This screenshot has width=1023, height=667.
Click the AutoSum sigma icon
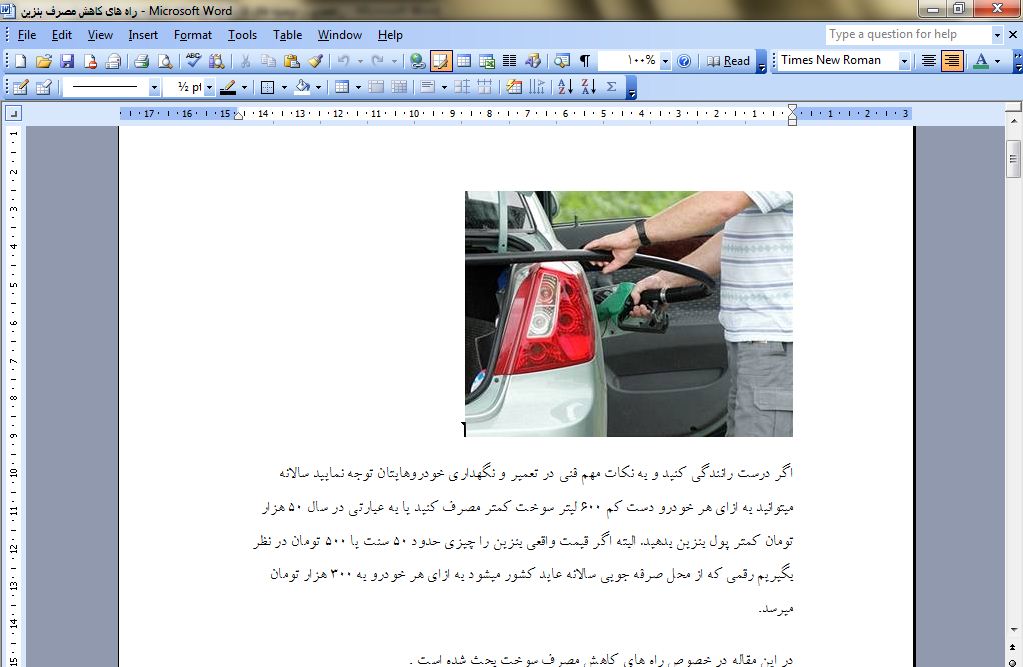611,87
